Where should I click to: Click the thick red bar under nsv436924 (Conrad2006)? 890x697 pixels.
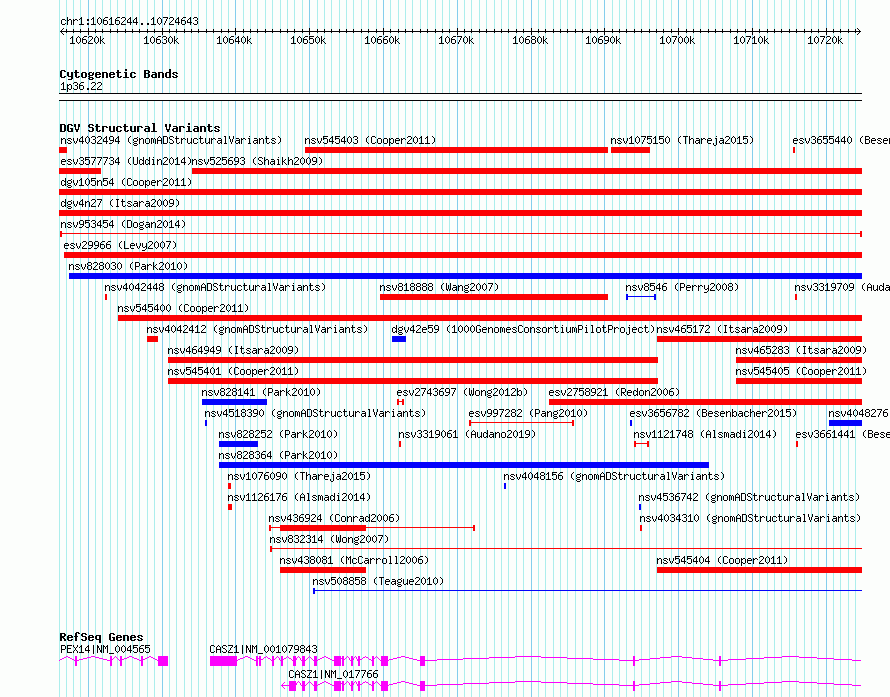tap(323, 528)
